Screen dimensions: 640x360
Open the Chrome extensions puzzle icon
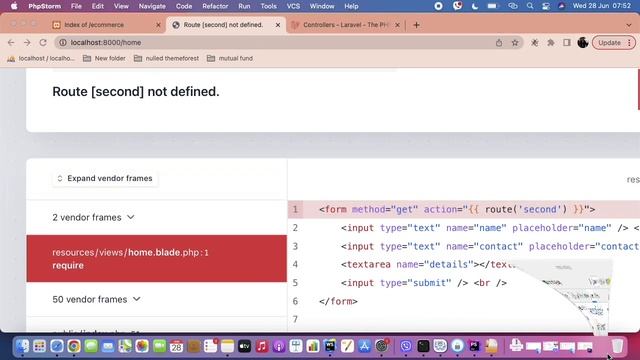tap(551, 42)
